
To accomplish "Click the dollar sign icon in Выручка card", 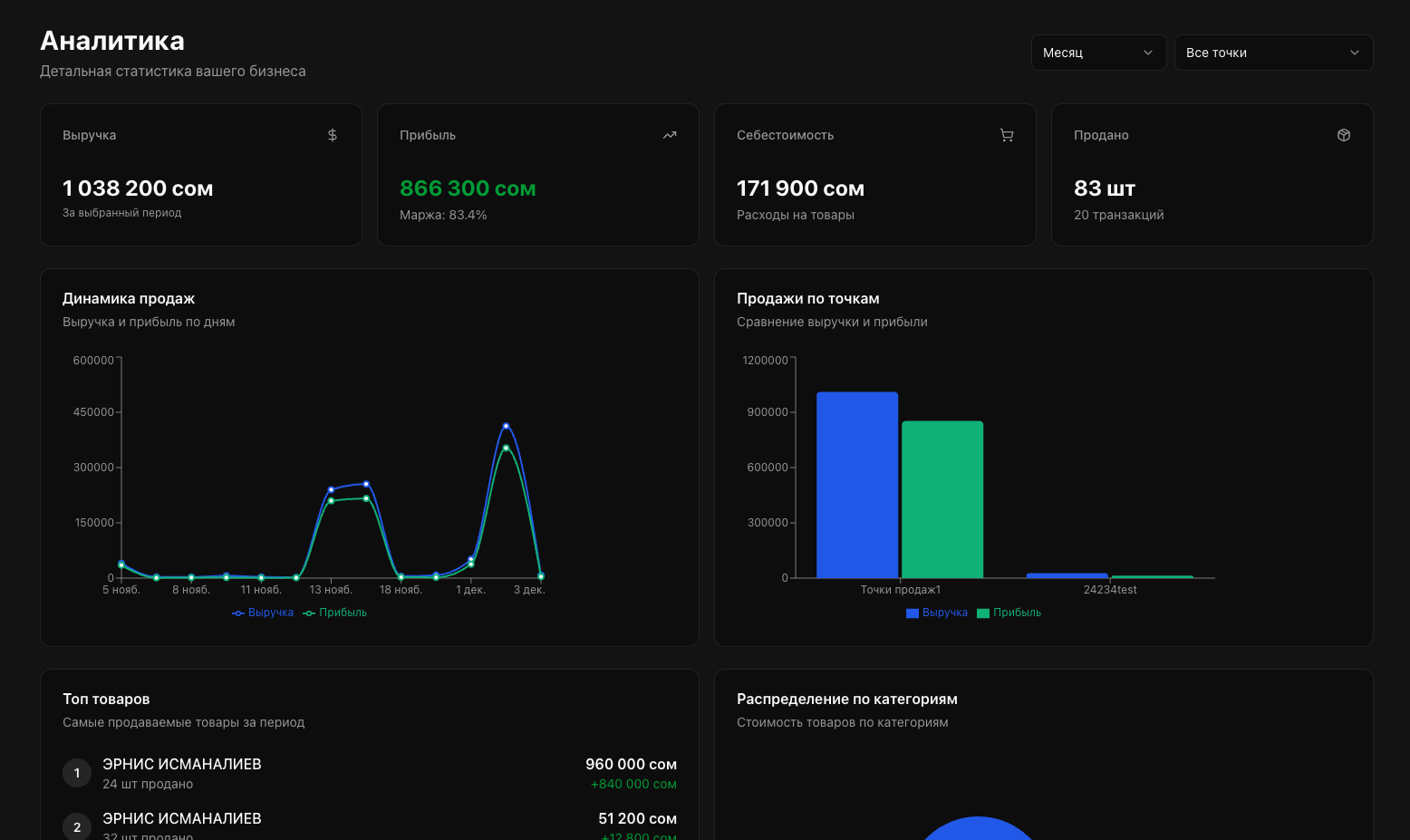I will pos(333,135).
